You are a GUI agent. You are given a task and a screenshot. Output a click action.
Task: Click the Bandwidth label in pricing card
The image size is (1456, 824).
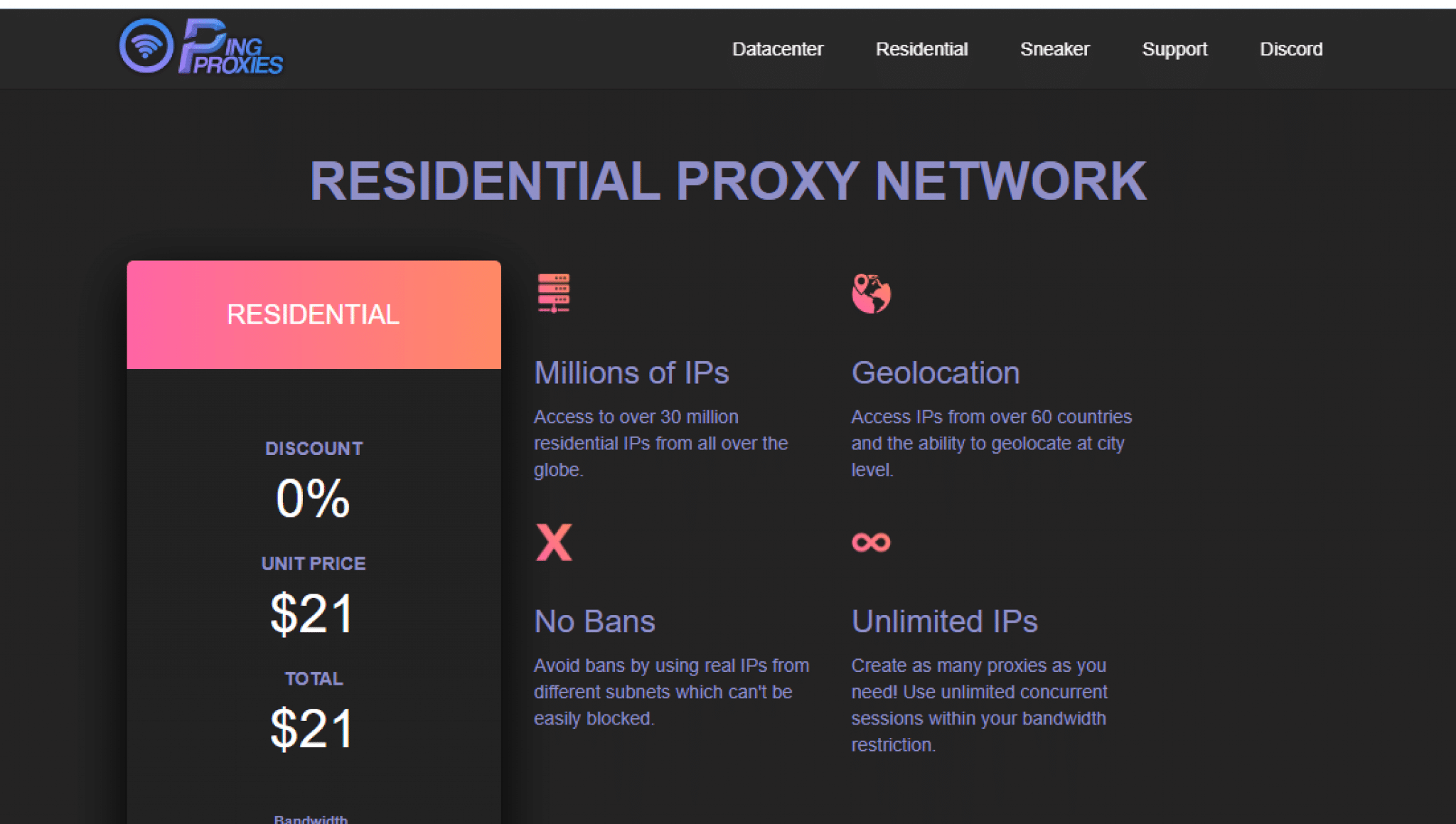pyautogui.click(x=311, y=819)
